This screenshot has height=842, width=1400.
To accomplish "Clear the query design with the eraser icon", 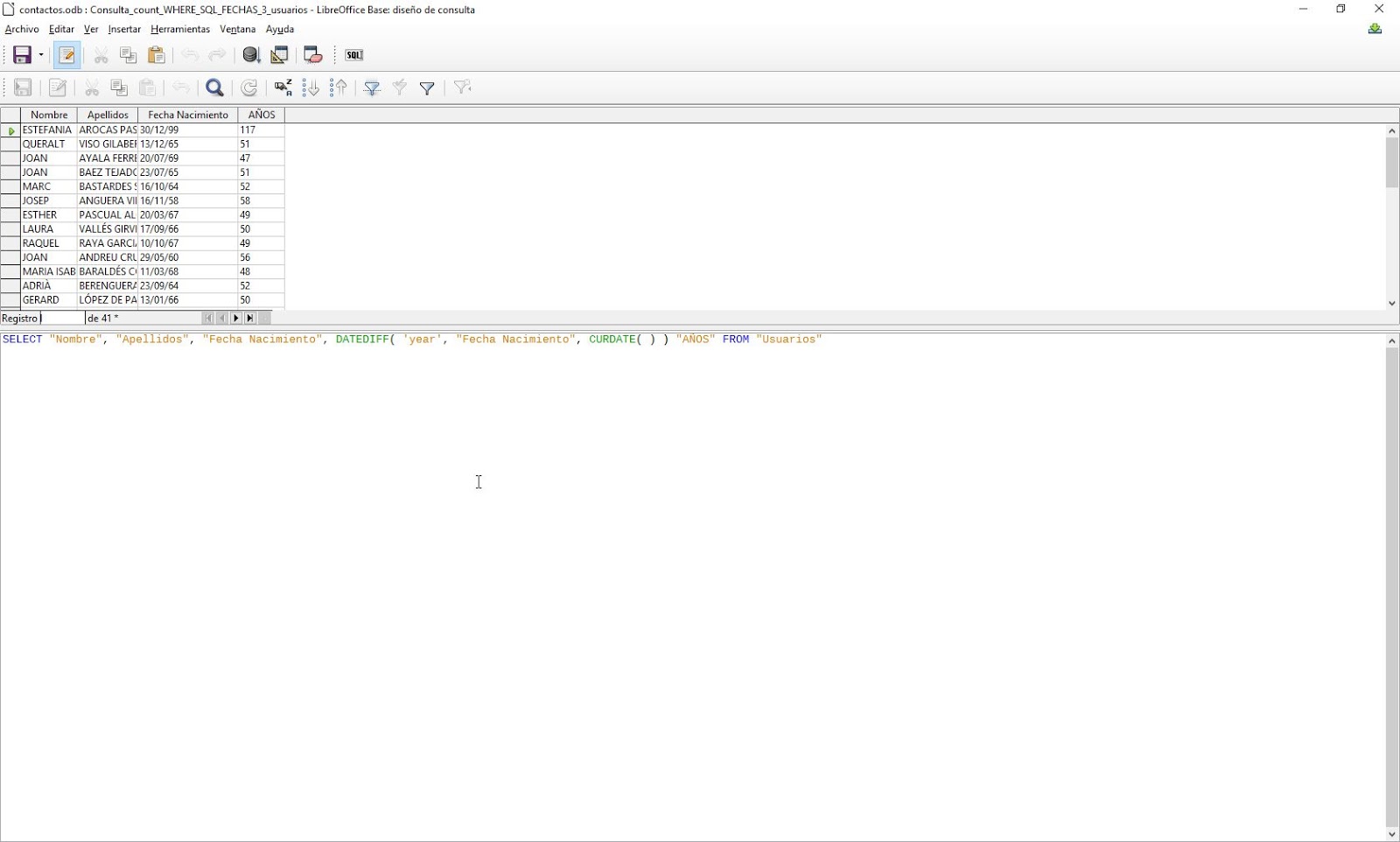I will click(312, 54).
